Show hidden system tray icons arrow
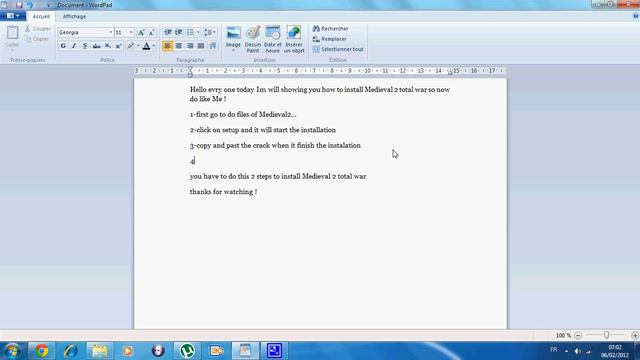 click(566, 351)
